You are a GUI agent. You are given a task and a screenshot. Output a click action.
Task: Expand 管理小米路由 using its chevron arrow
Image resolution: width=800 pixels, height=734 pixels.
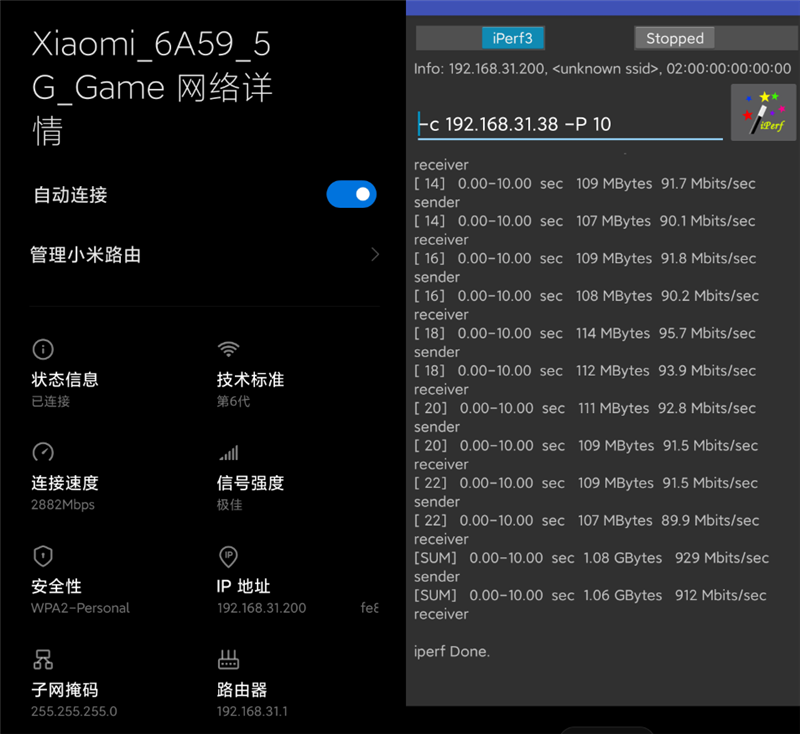pyautogui.click(x=375, y=255)
